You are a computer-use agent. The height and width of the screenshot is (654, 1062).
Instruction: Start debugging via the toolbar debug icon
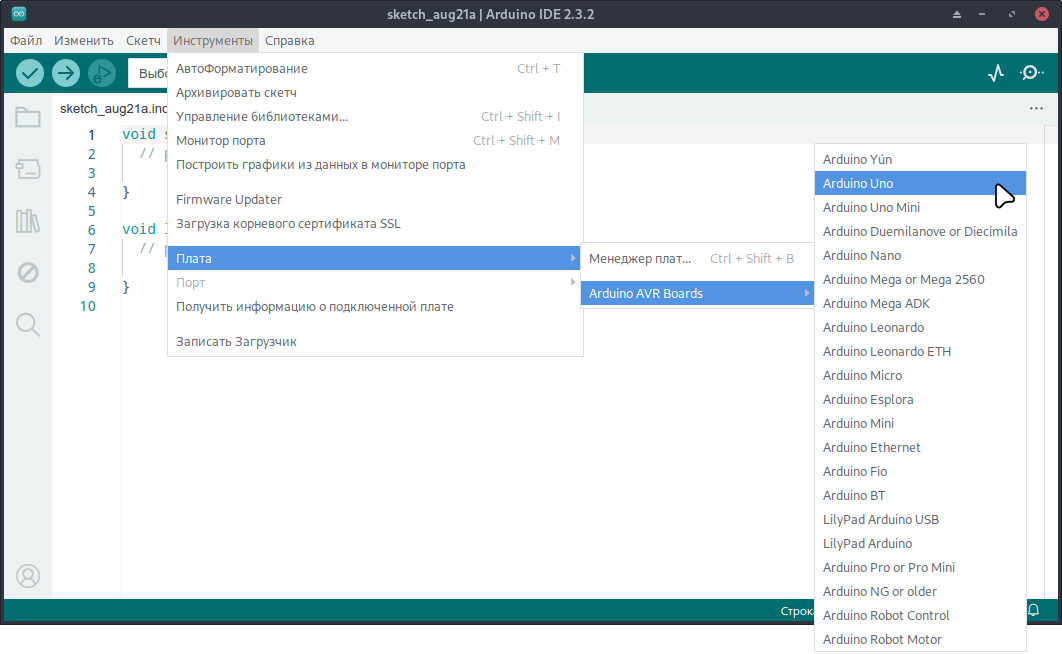[x=101, y=72]
